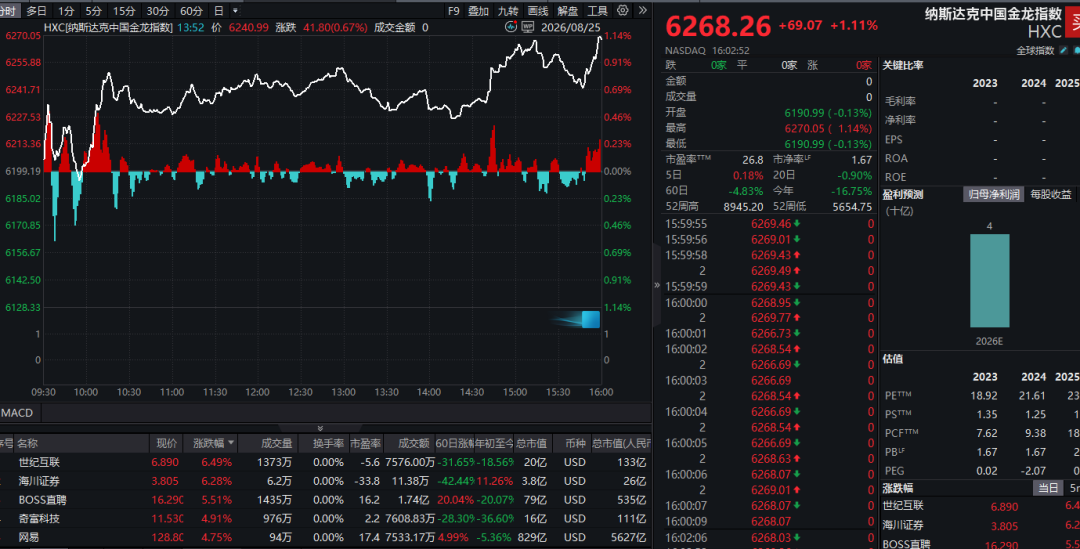Click the 2026E teal forecast bar
The height and width of the screenshot is (549, 1080).
pos(990,281)
